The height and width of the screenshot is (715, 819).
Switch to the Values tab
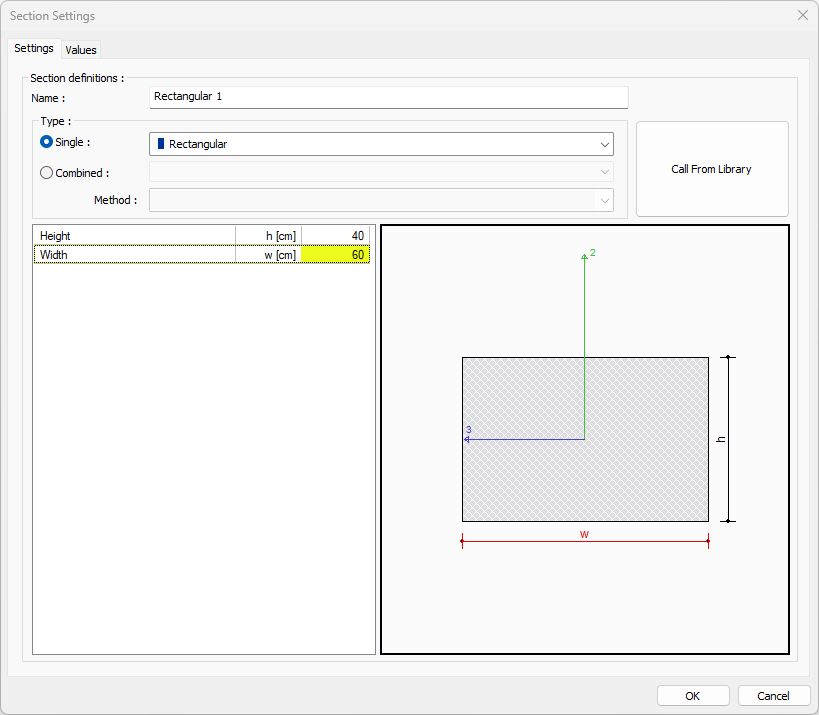click(81, 50)
